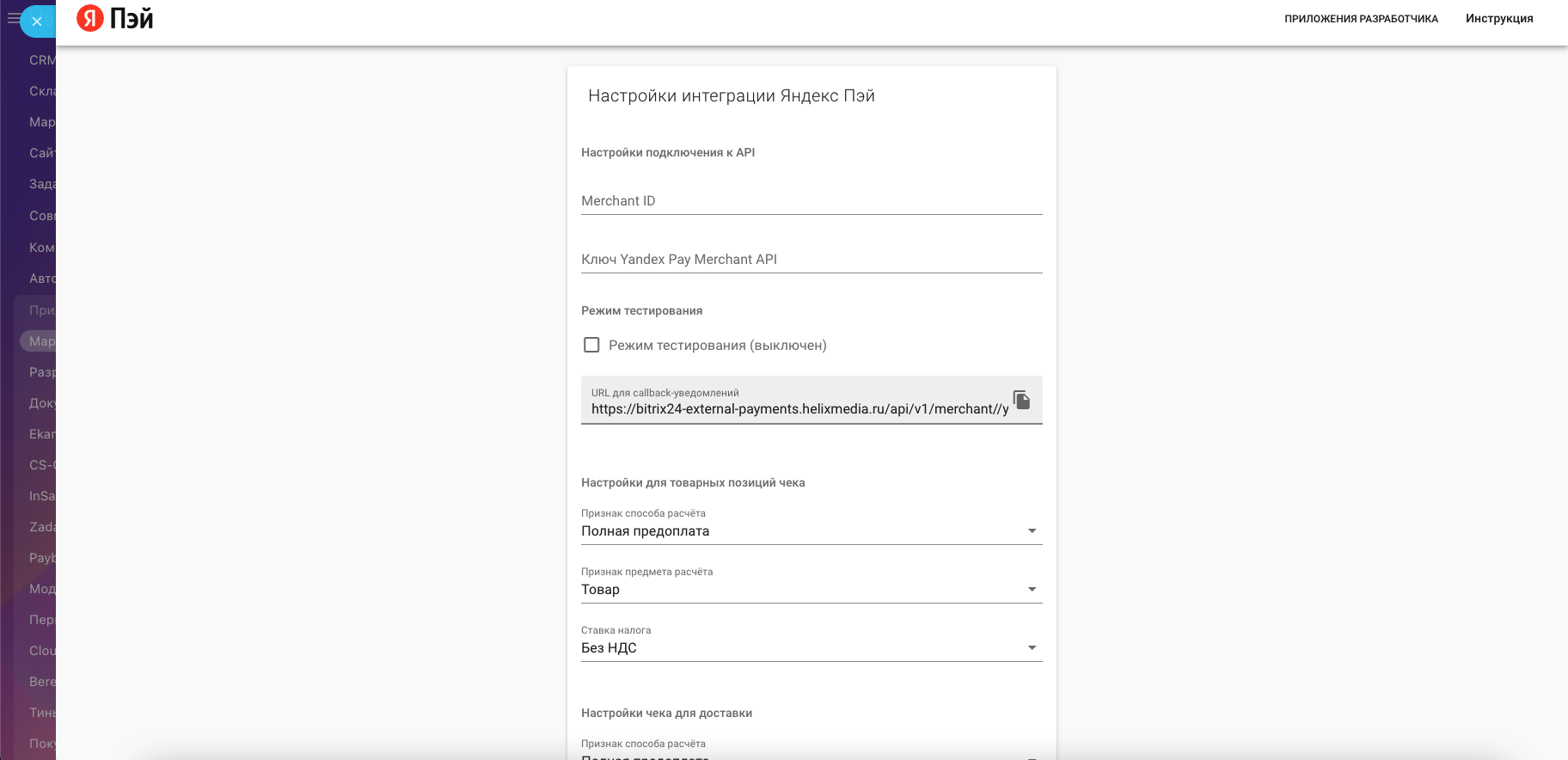Select the sidebar item starting with "Сай"

(42, 153)
